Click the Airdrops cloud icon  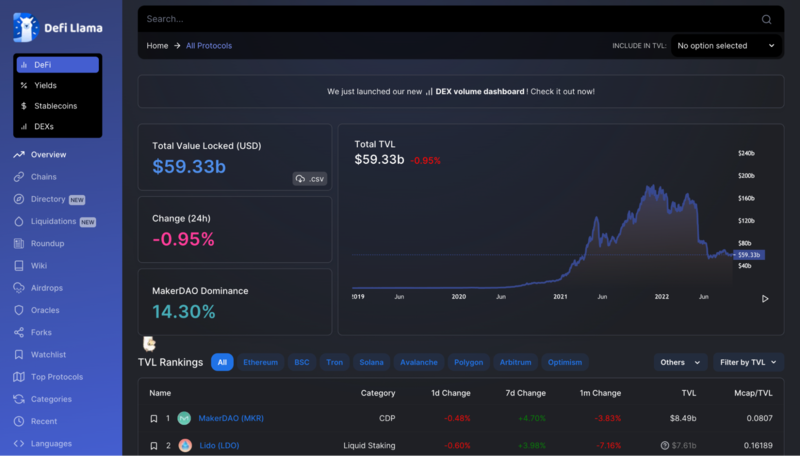(x=19, y=288)
